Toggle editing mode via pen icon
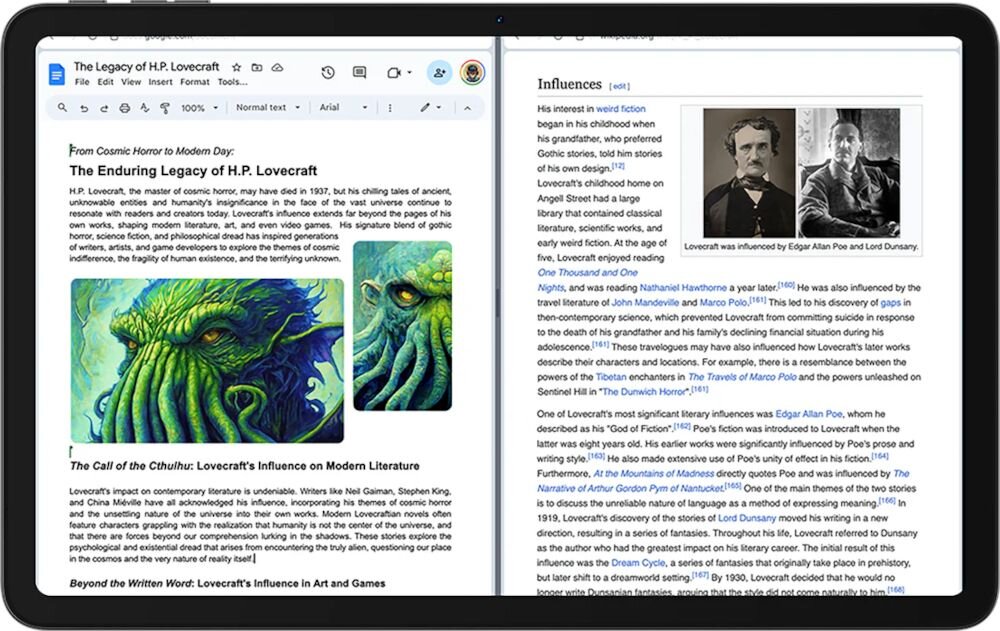Viewport: 1000px width, 631px height. pyautogui.click(x=425, y=107)
